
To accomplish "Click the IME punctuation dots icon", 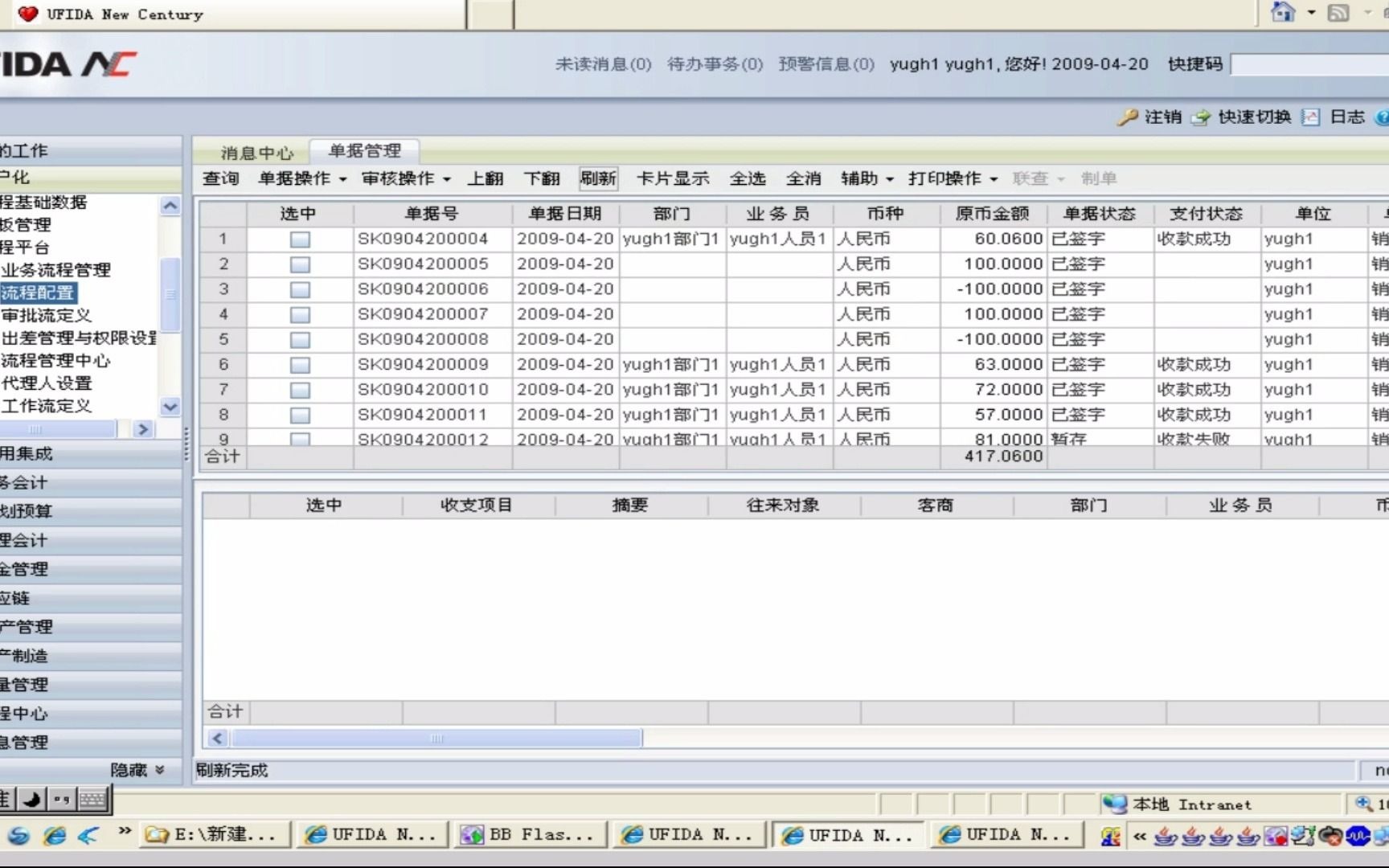I will (x=62, y=799).
